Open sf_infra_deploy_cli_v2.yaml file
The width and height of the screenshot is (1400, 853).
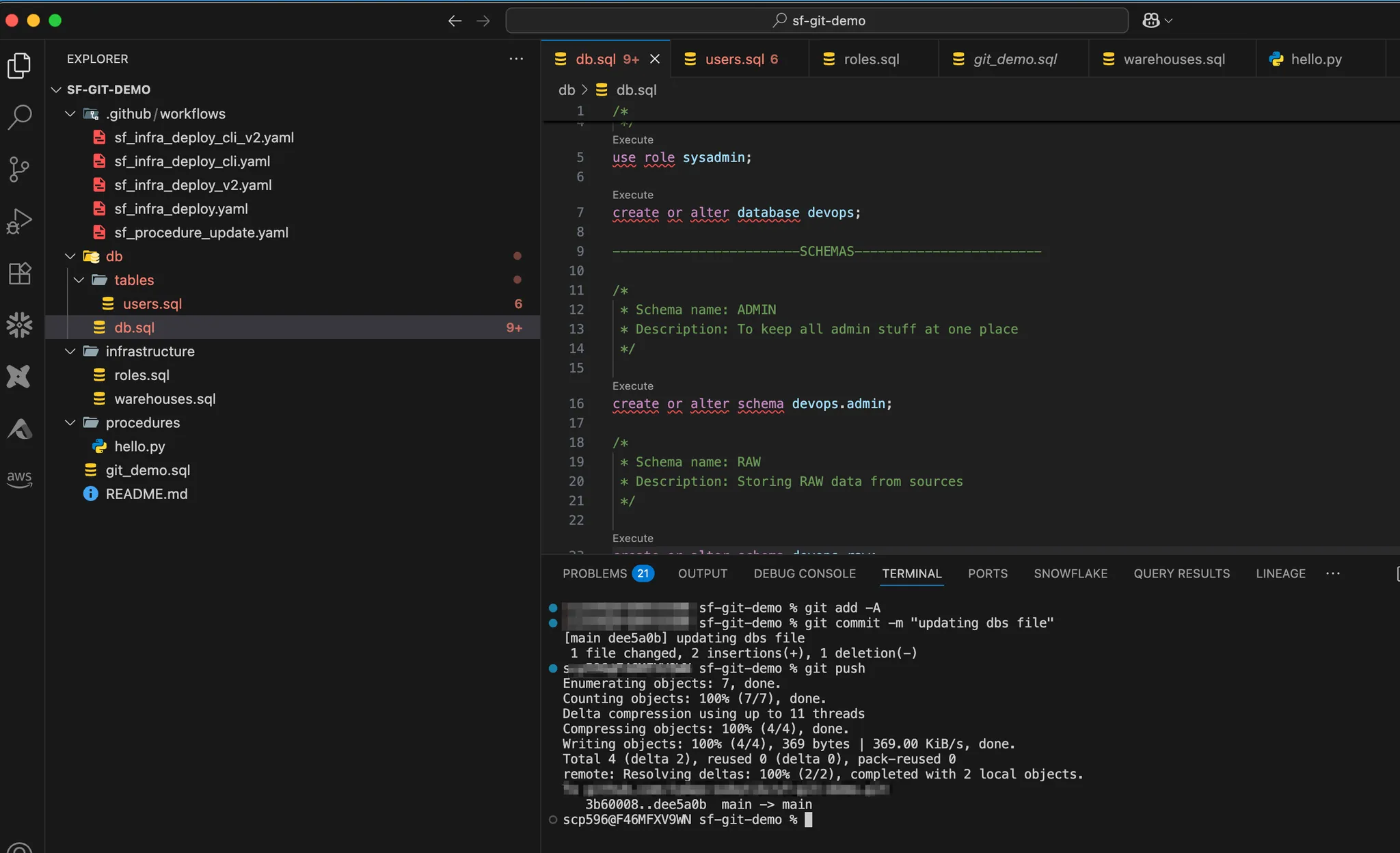204,137
